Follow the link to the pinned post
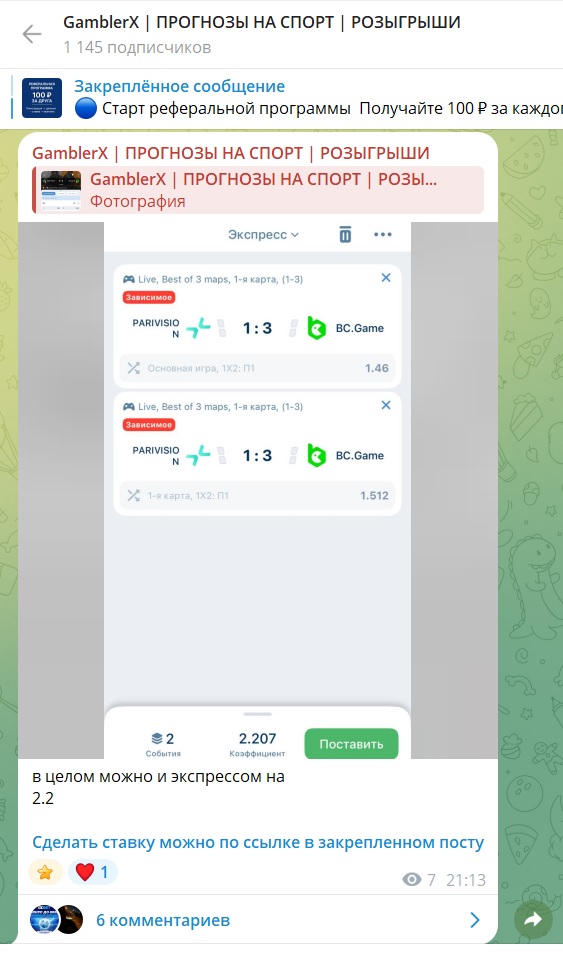Viewport: 563px width, 955px height. point(258,843)
